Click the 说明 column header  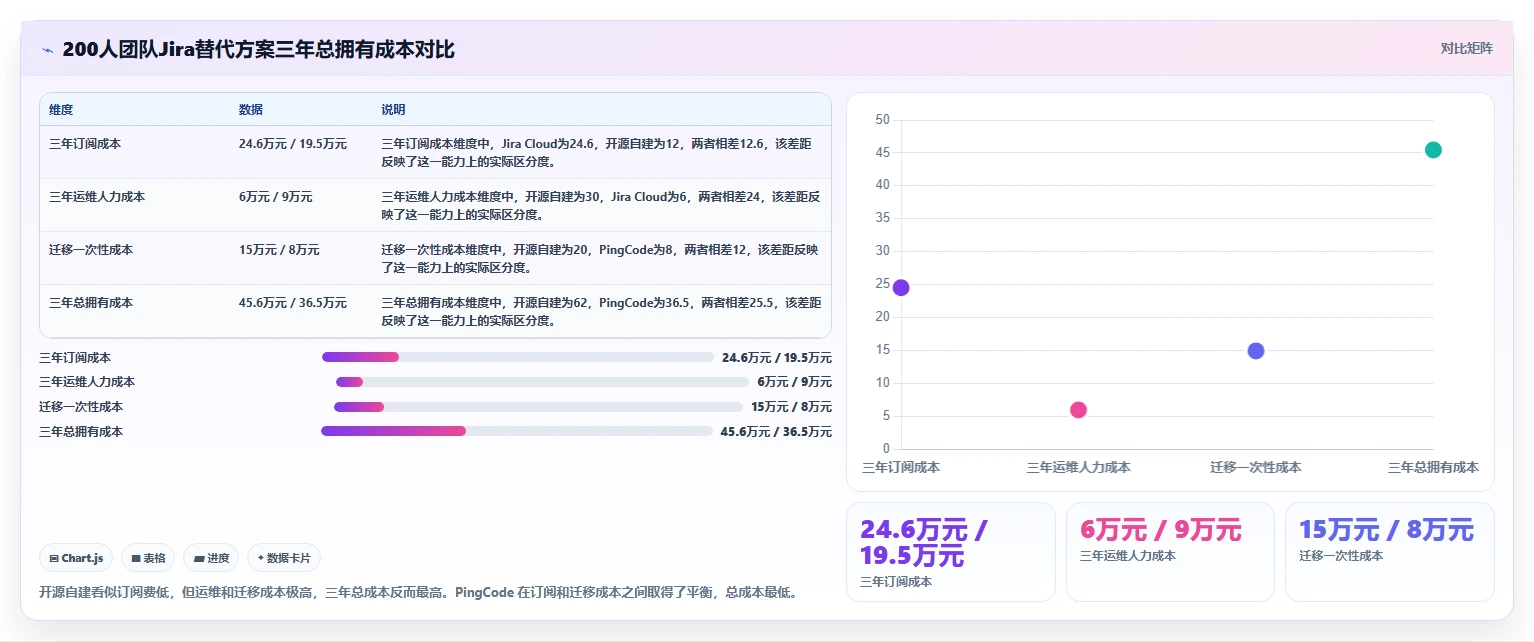click(x=393, y=110)
